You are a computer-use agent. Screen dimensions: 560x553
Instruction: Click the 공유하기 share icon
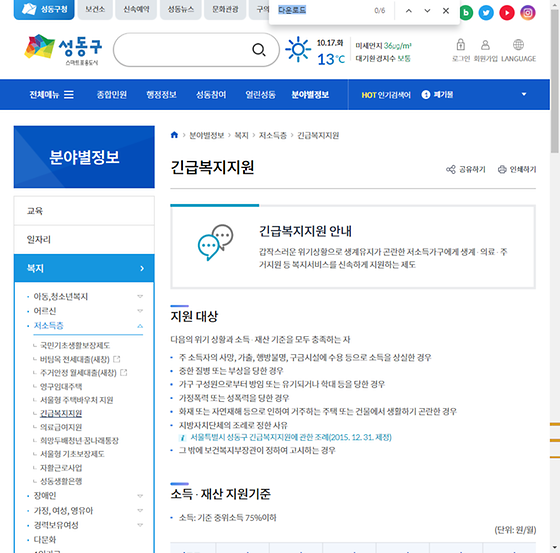(451, 169)
